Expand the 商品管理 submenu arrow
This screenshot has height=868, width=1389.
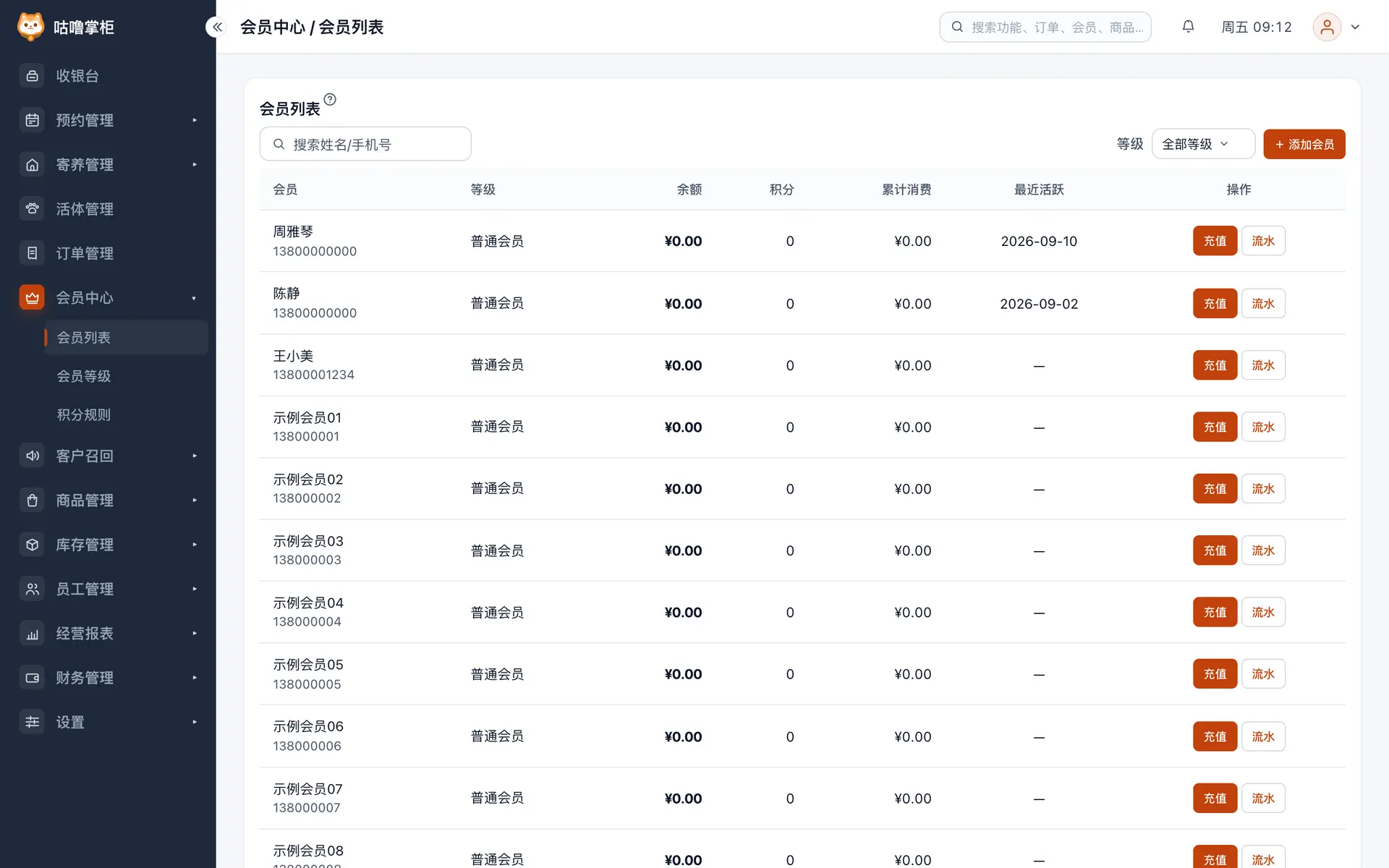[195, 501]
